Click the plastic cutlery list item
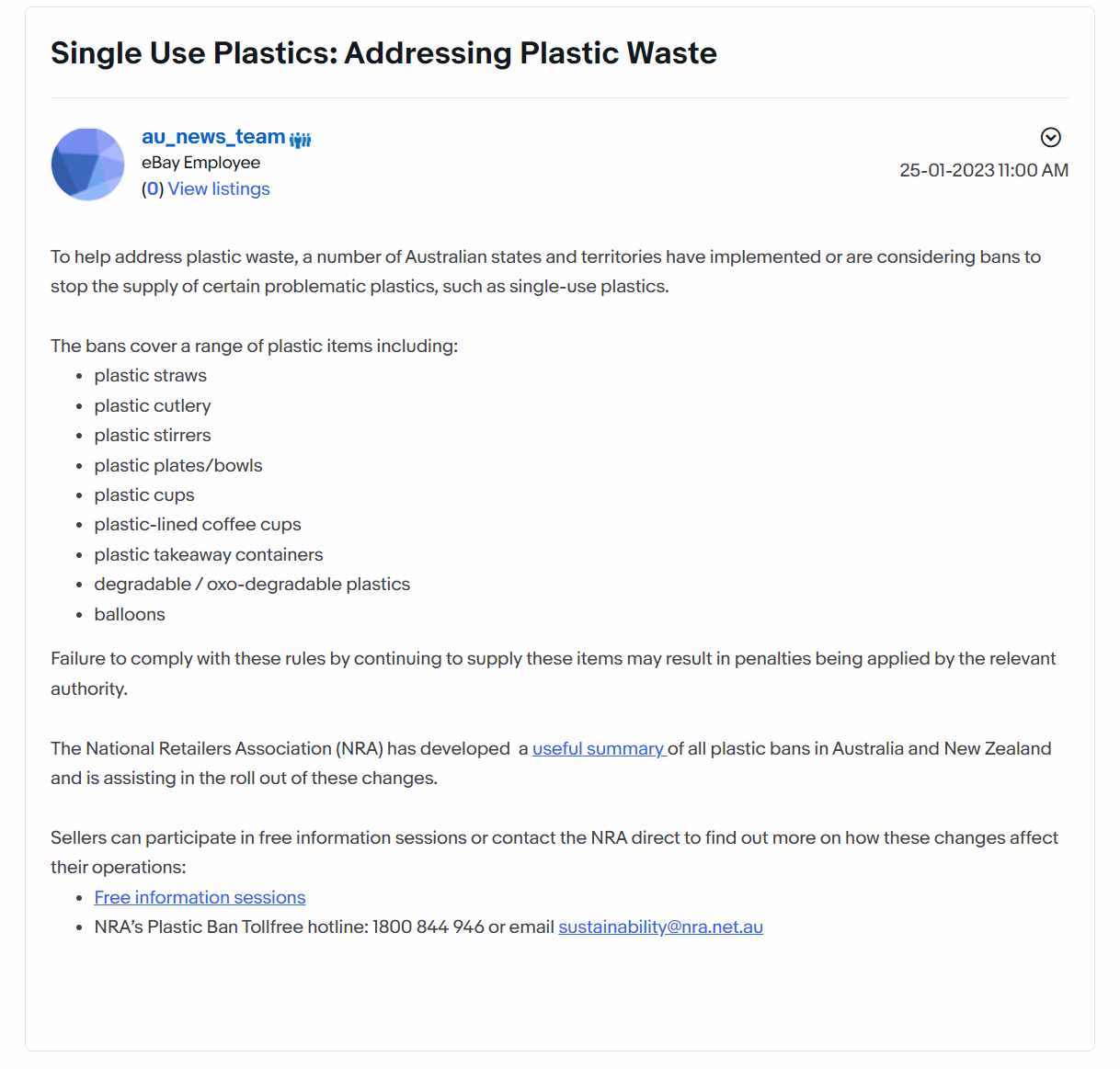 pyautogui.click(x=153, y=405)
